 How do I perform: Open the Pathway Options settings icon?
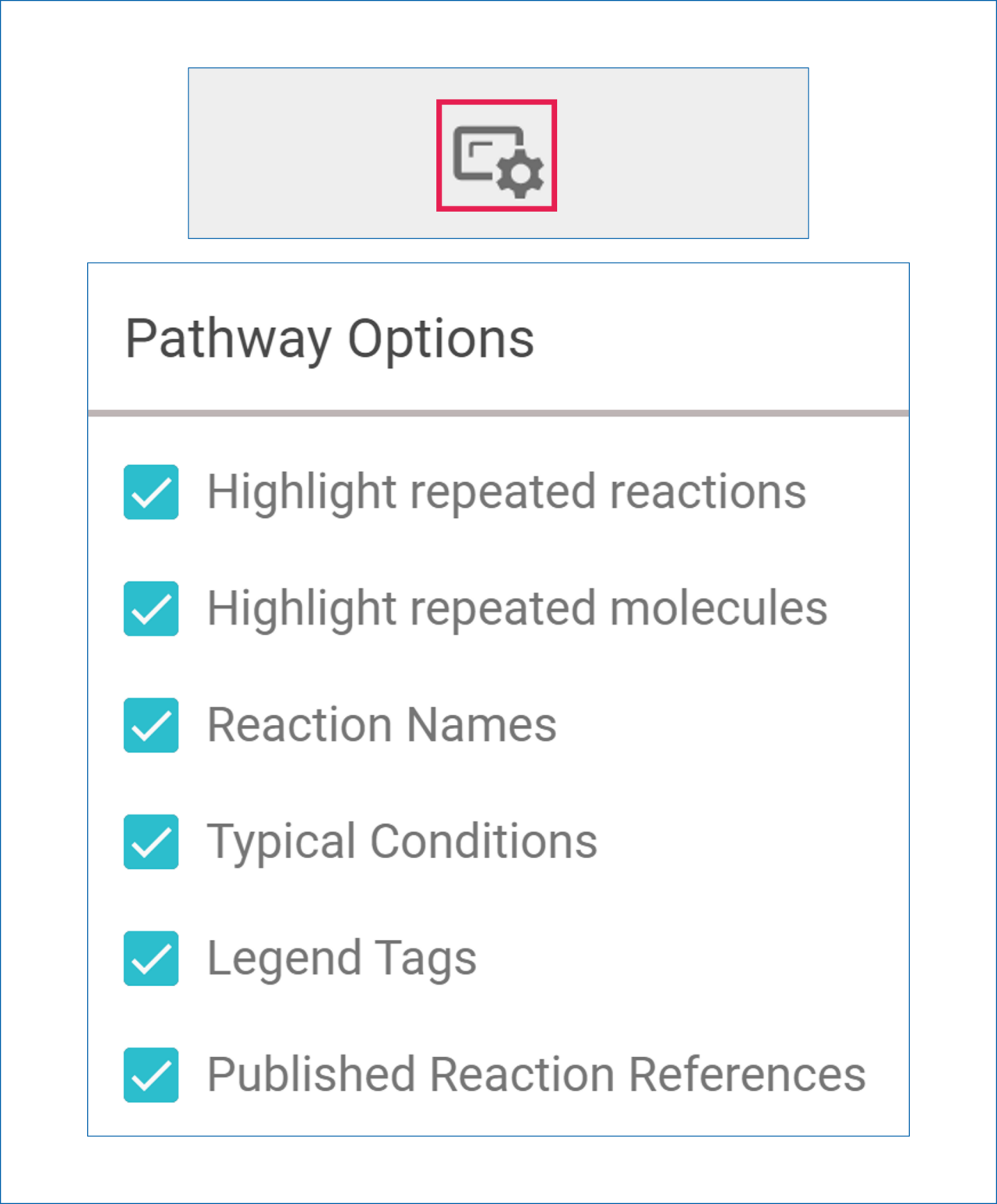coord(496,155)
